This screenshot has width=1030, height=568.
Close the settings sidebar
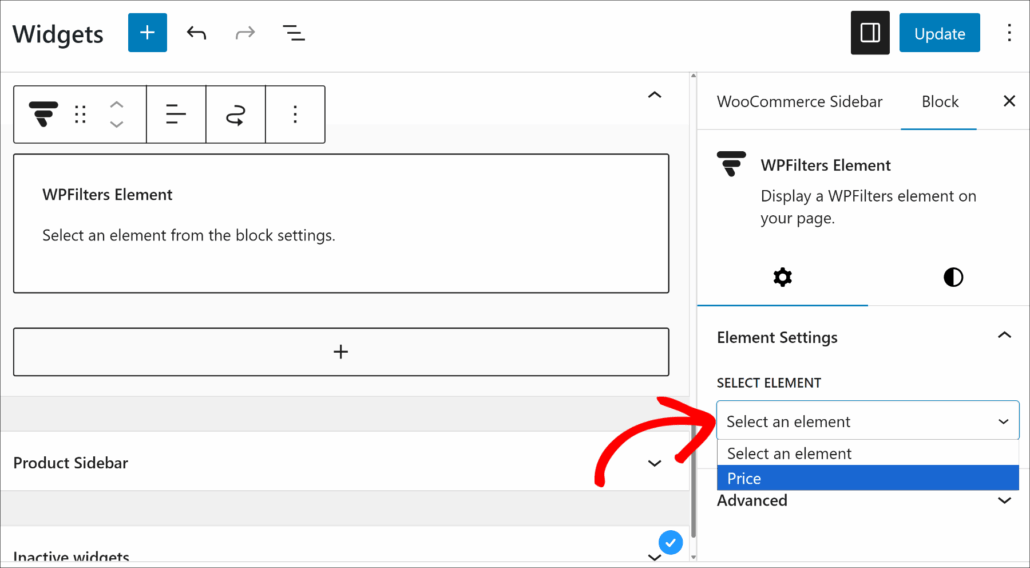1009,101
